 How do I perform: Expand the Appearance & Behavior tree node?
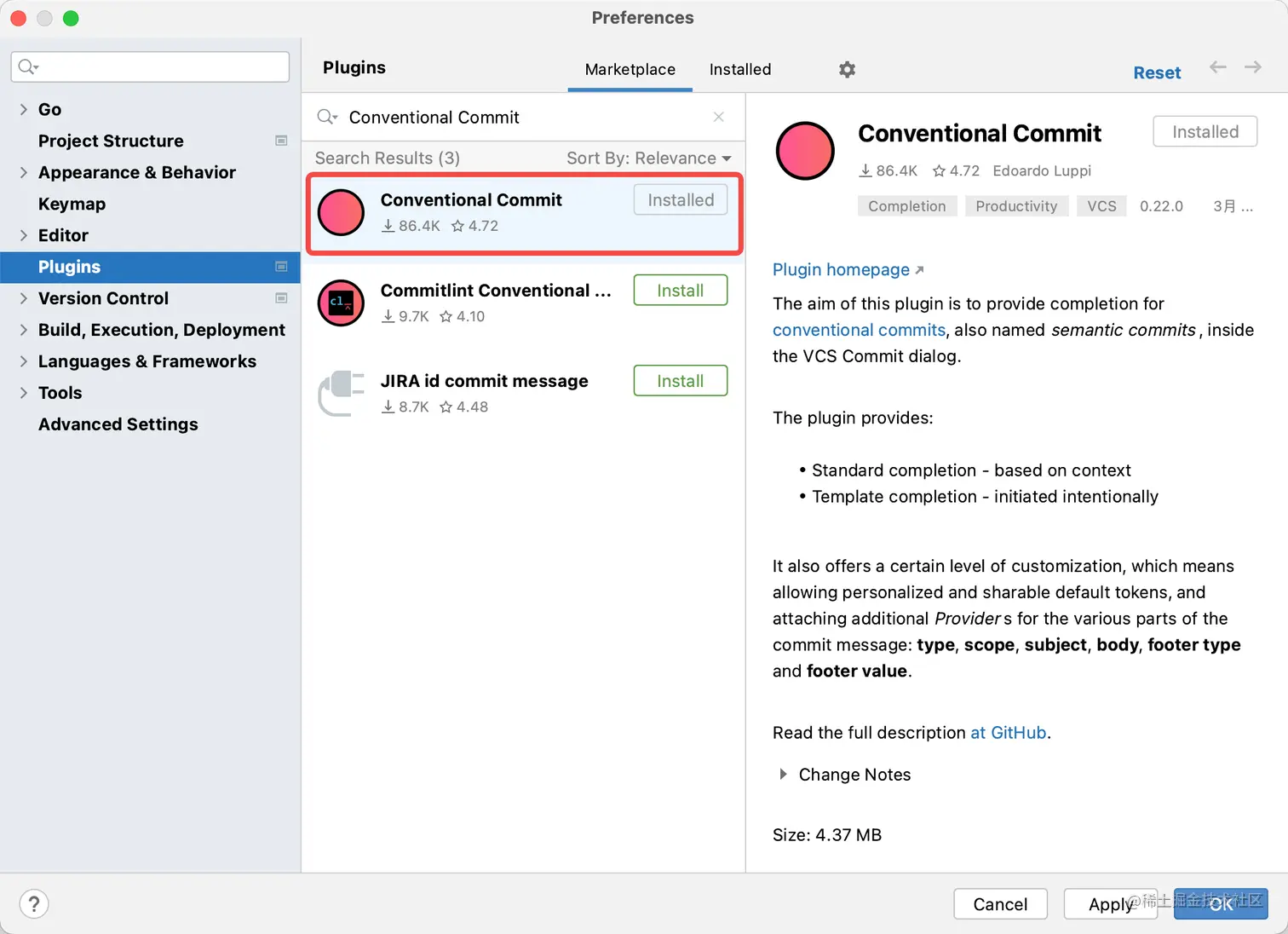tap(24, 172)
